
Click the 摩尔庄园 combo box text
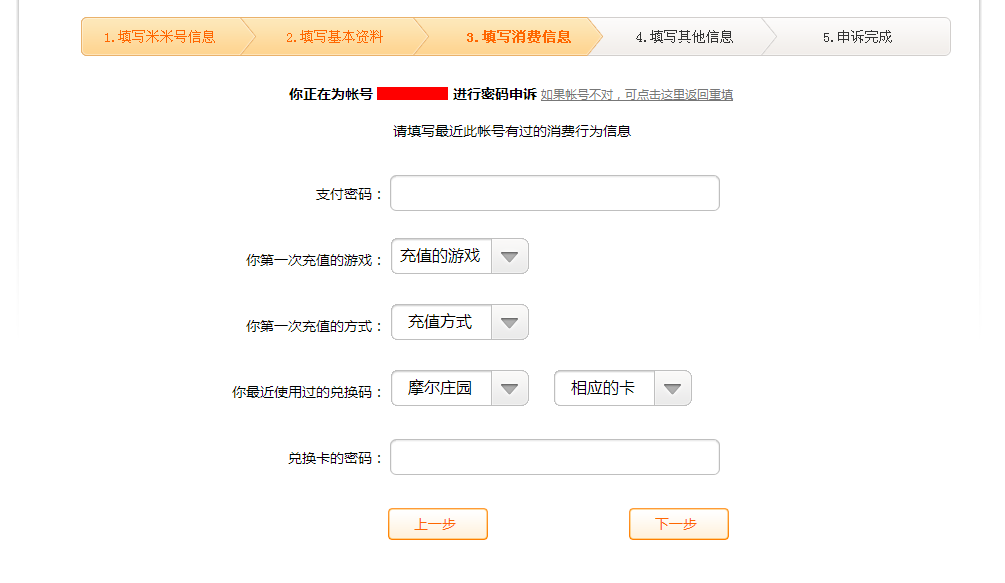441,388
